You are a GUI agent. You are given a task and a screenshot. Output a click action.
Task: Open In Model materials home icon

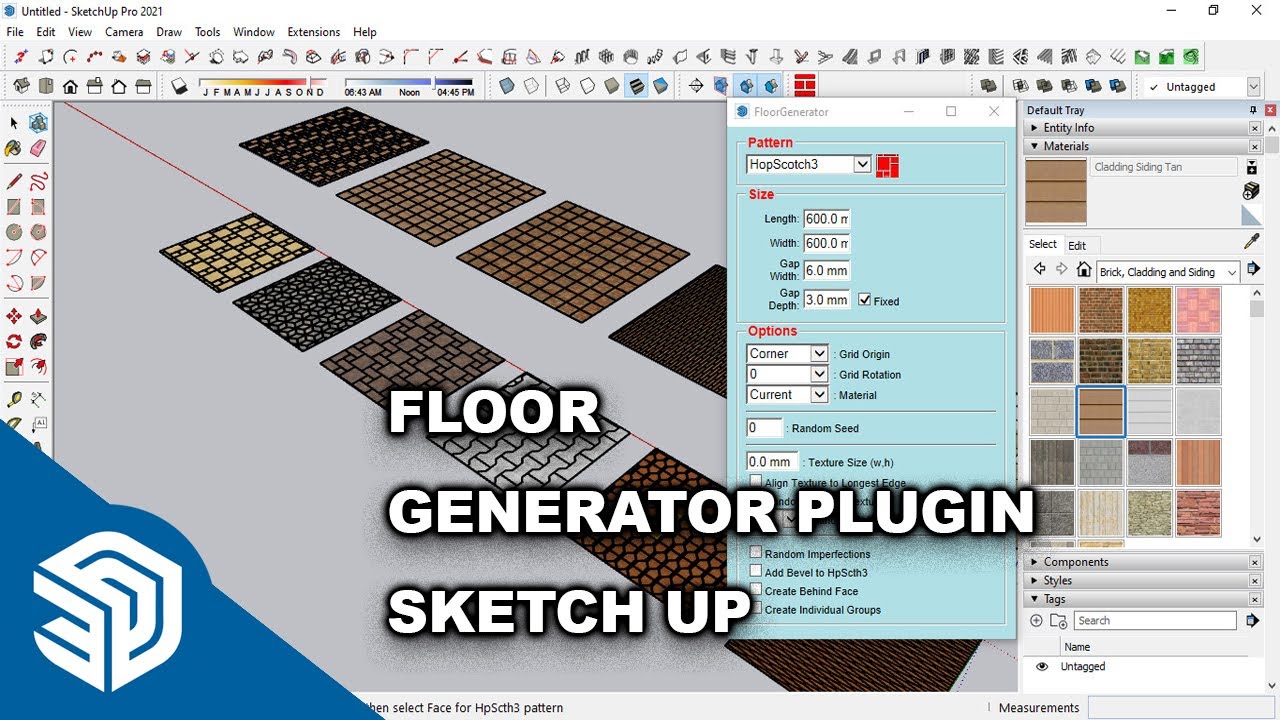coord(1084,270)
